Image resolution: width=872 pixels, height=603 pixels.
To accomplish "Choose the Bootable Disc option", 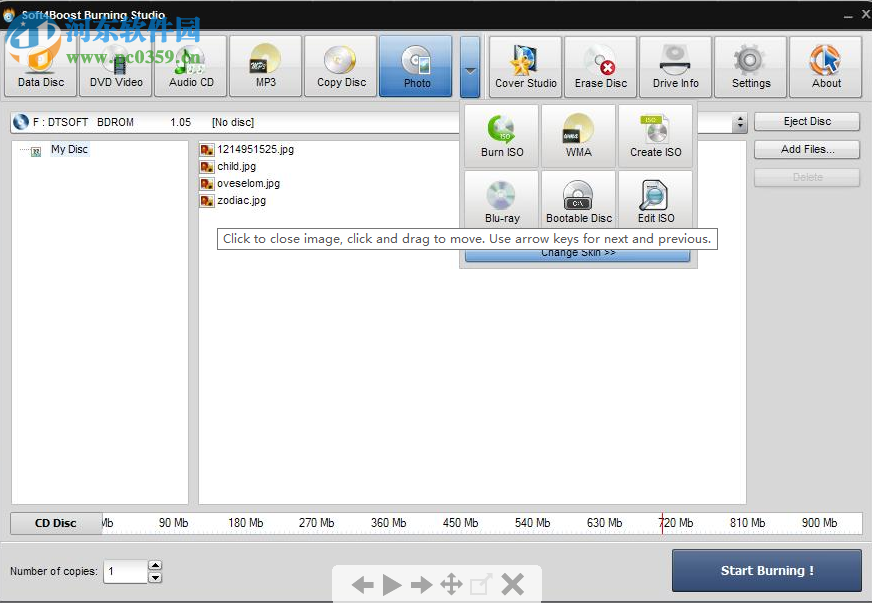I will (578, 200).
